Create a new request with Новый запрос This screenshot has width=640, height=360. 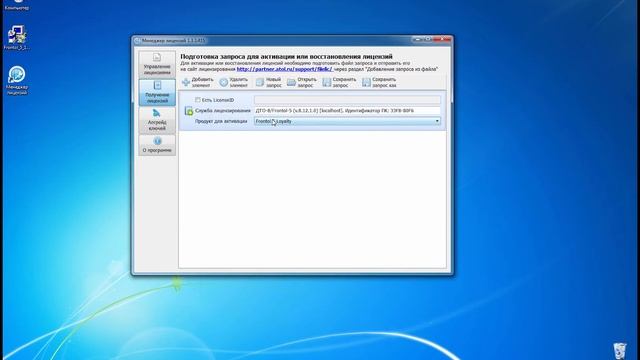[269, 82]
